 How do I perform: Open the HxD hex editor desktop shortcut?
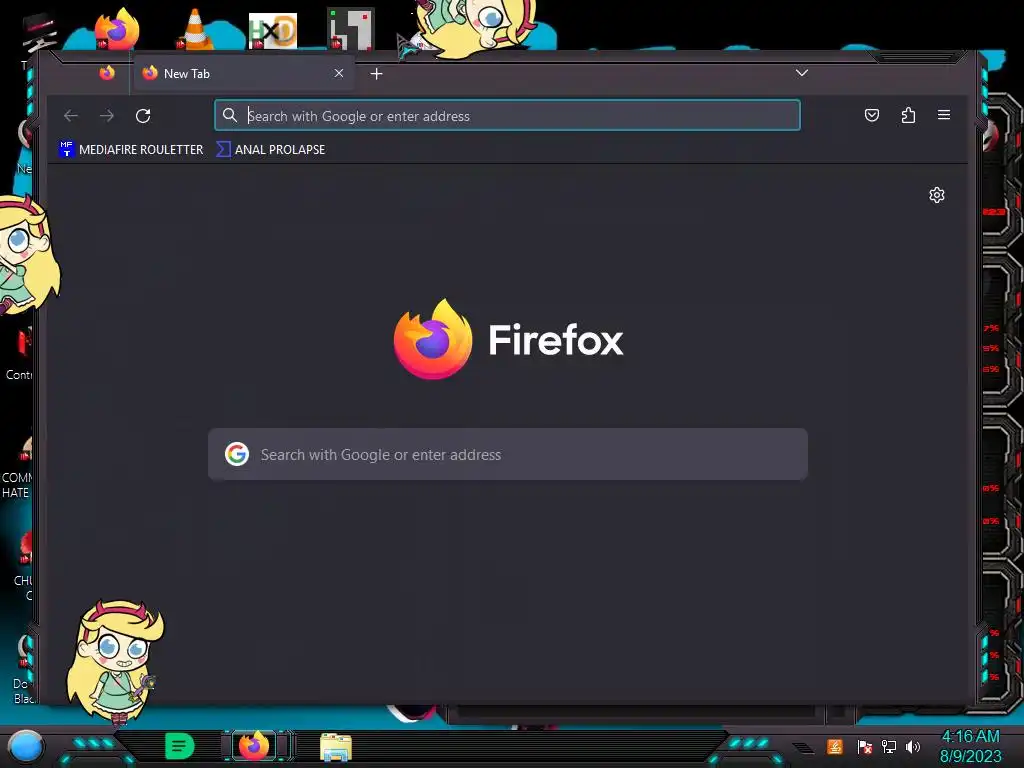click(273, 31)
